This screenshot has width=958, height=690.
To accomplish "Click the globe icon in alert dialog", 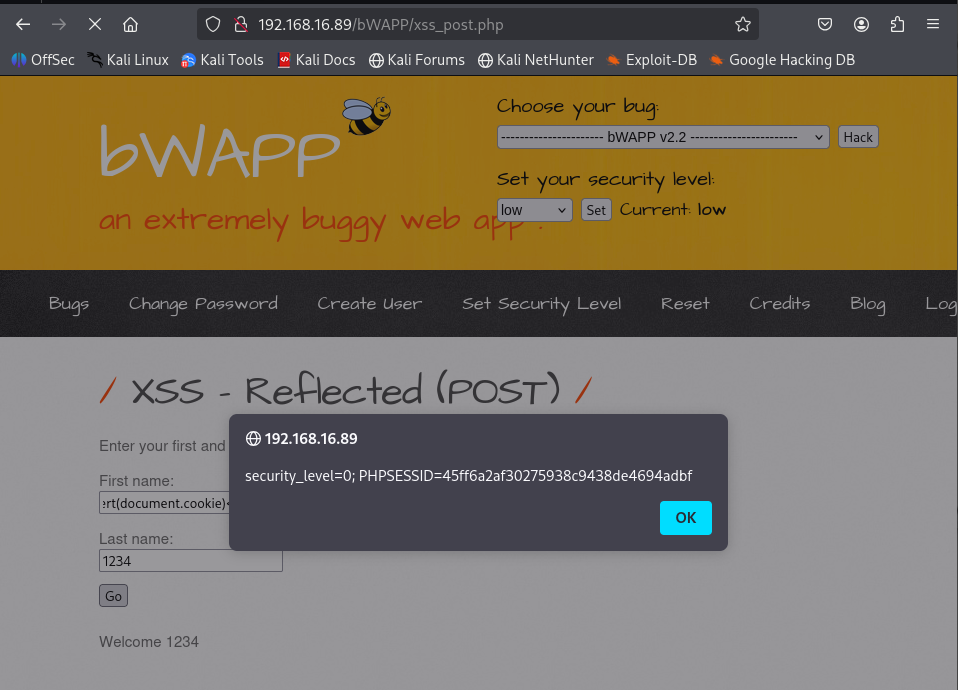I will [253, 439].
